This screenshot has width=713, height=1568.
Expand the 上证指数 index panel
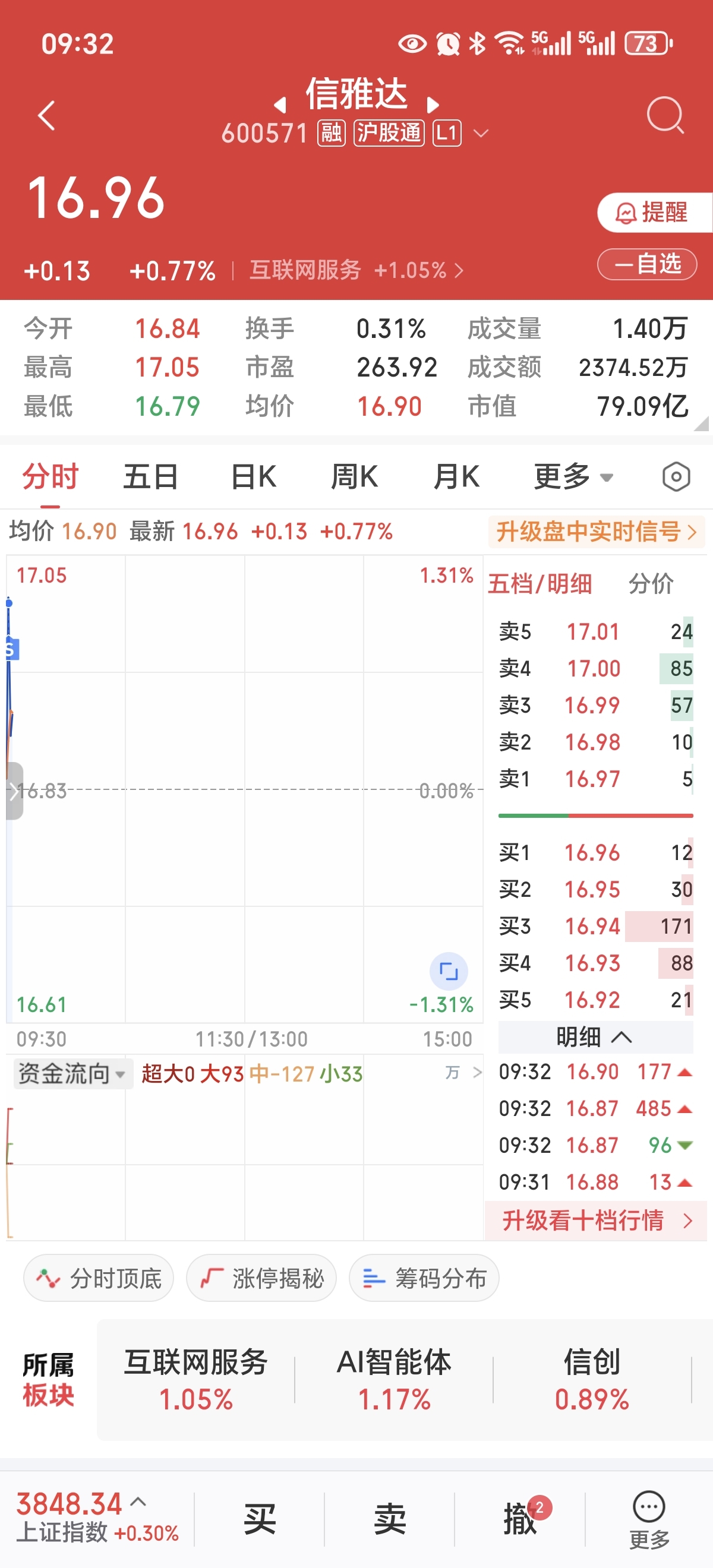pos(139,1501)
